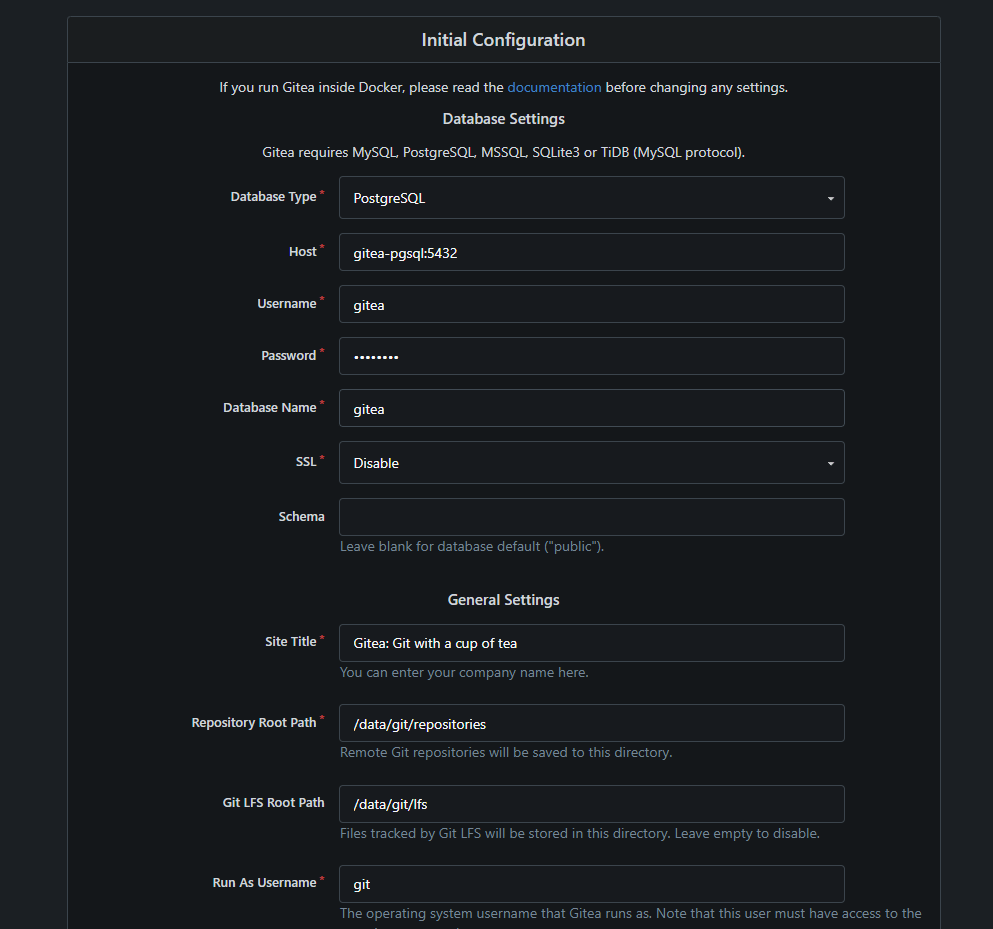
Task: Click the Password label
Action: (x=289, y=355)
